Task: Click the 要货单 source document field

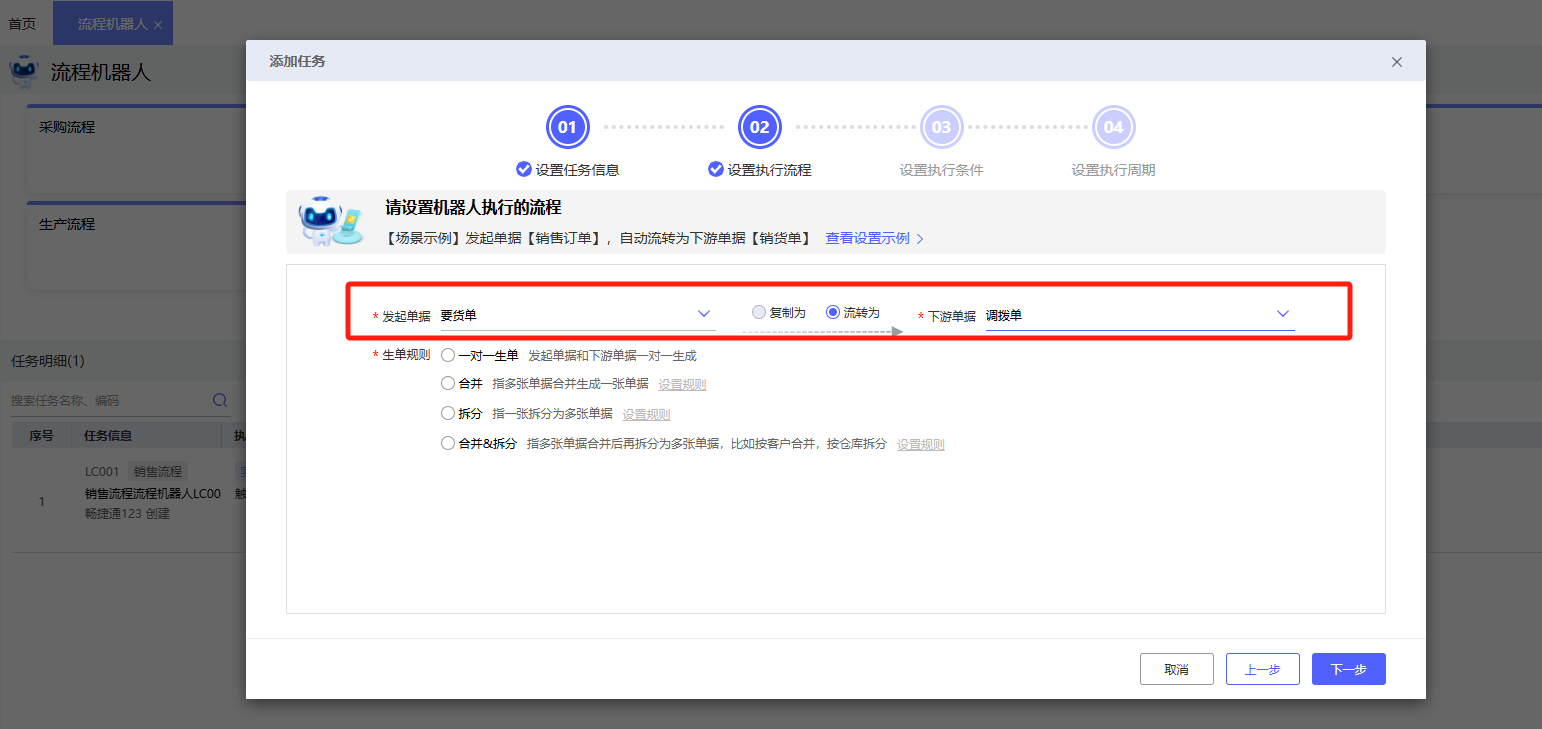Action: [x=578, y=315]
